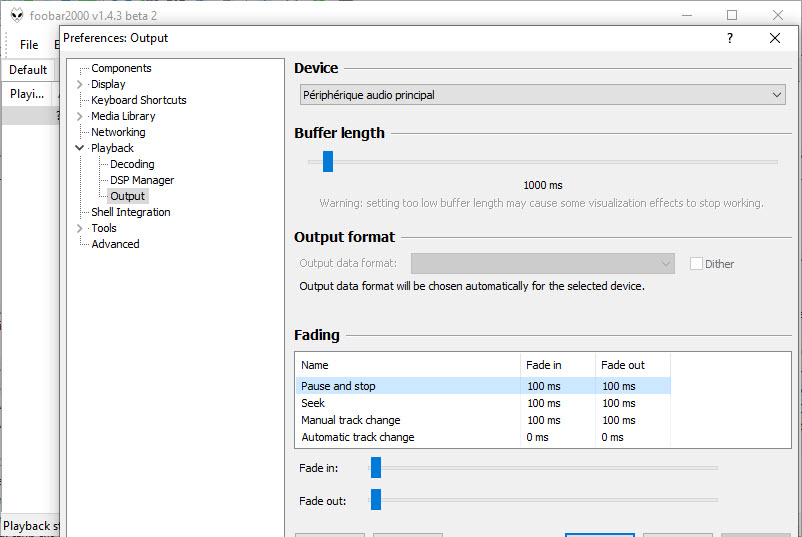Select the Playback preferences page
Screen dimensions: 802x537
pos(112,148)
